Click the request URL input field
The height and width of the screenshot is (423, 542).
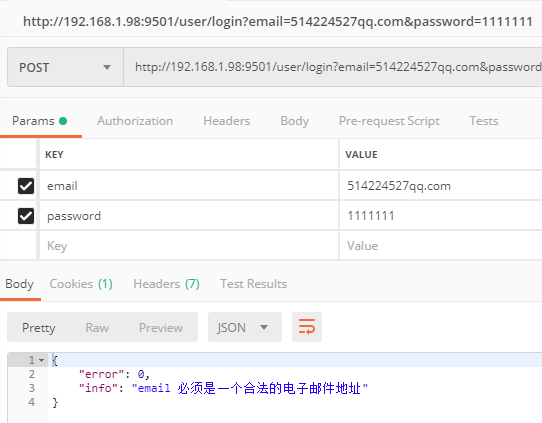point(333,67)
